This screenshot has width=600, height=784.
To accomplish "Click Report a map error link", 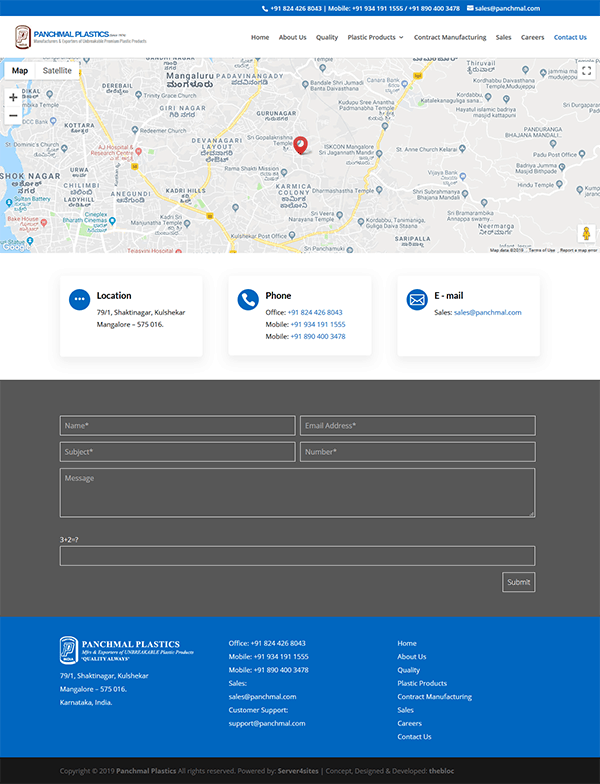I will tap(578, 250).
